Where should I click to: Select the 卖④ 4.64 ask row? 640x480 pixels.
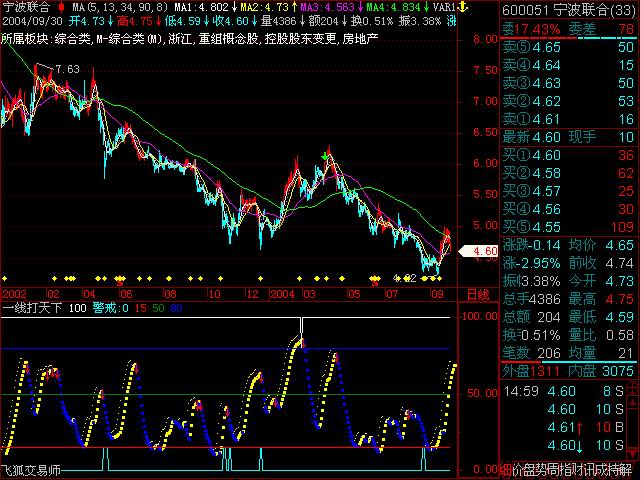568,65
